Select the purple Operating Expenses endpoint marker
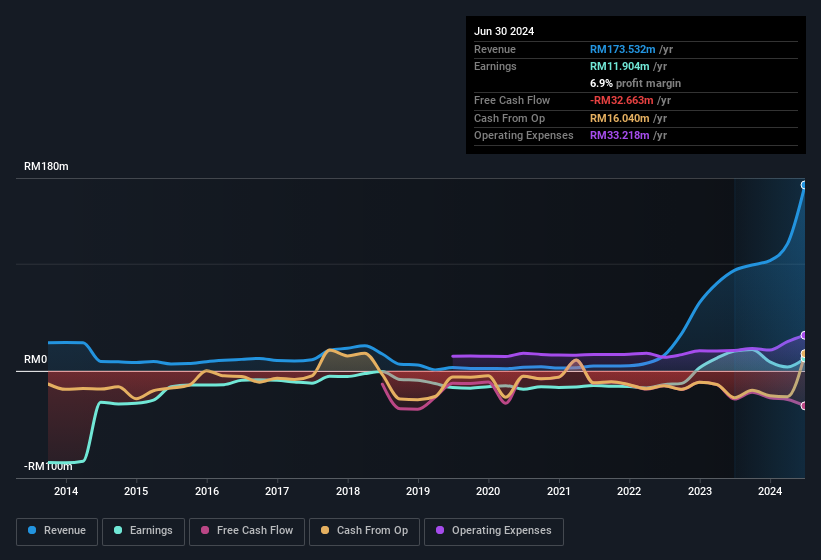Screen dimensions: 821x560 click(x=804, y=336)
